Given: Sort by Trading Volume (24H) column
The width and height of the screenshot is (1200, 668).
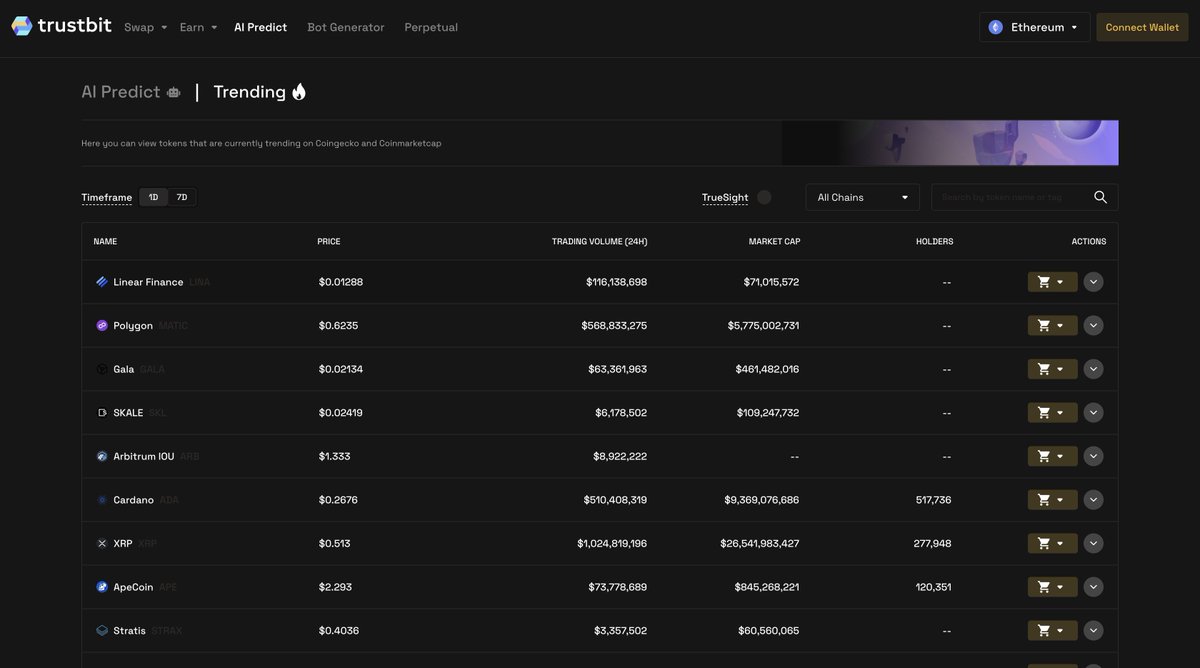Looking at the screenshot, I should pos(600,242).
